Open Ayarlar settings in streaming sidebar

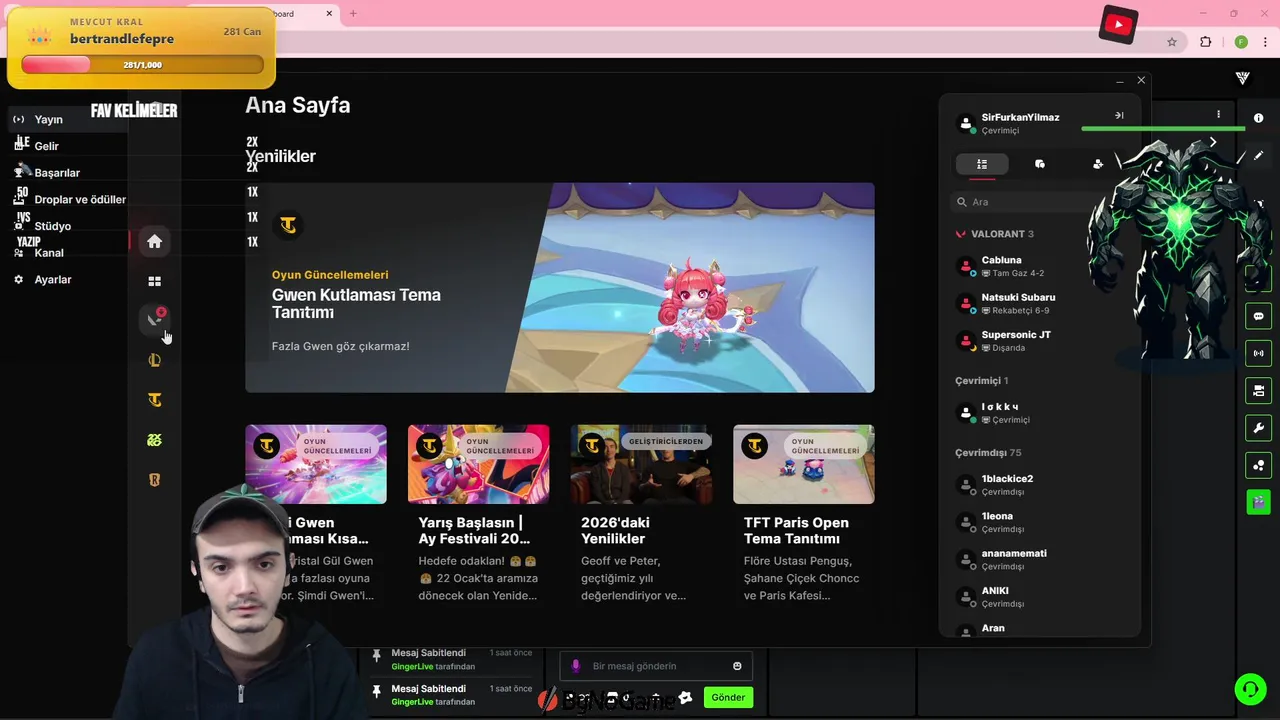pyautogui.click(x=52, y=280)
